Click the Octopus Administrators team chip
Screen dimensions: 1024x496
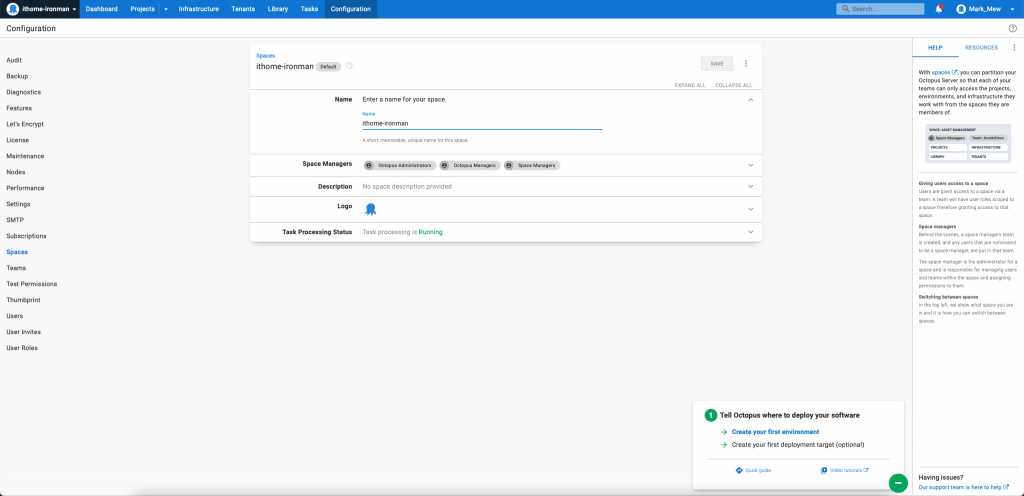point(400,166)
